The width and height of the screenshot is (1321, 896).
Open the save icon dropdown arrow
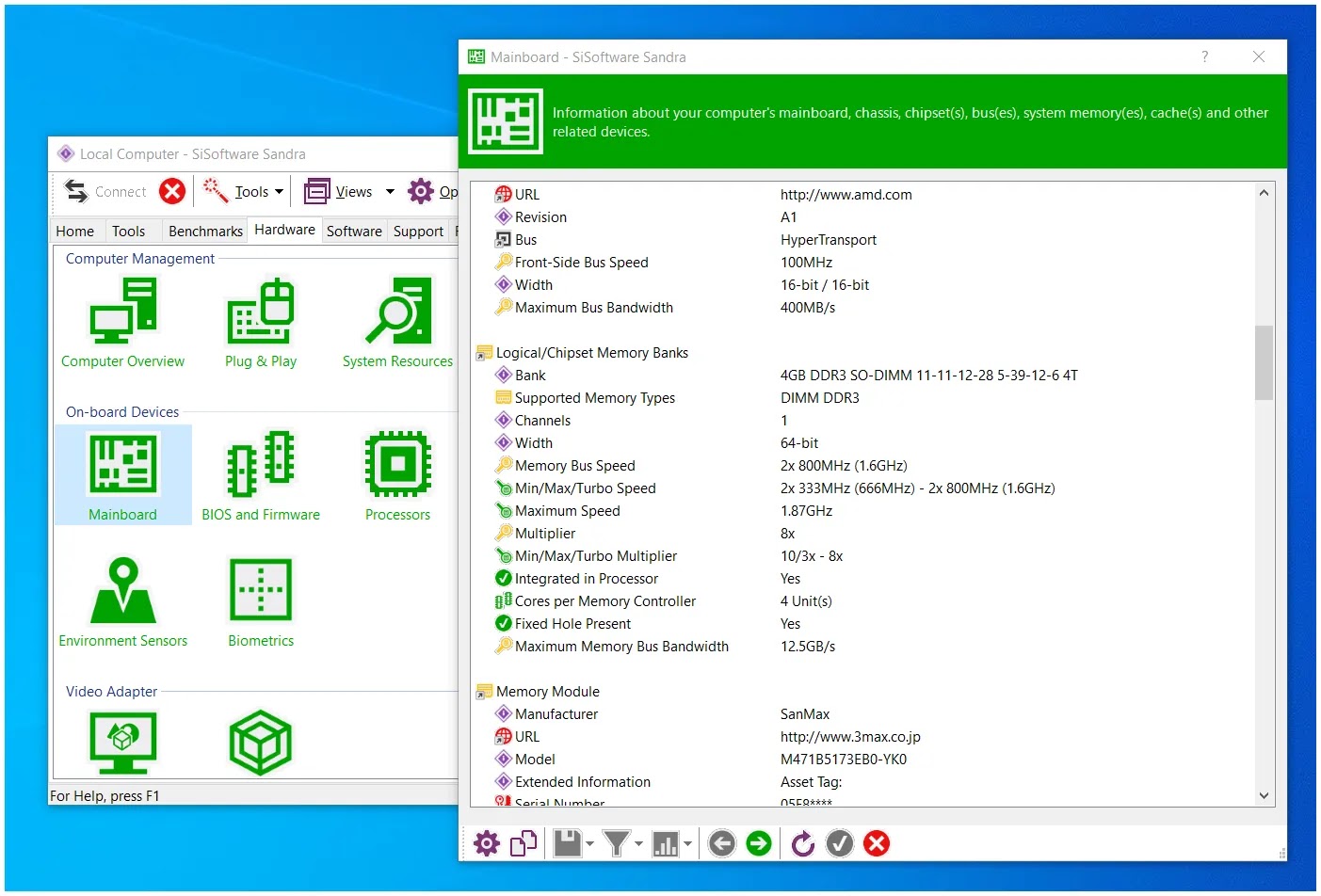590,843
